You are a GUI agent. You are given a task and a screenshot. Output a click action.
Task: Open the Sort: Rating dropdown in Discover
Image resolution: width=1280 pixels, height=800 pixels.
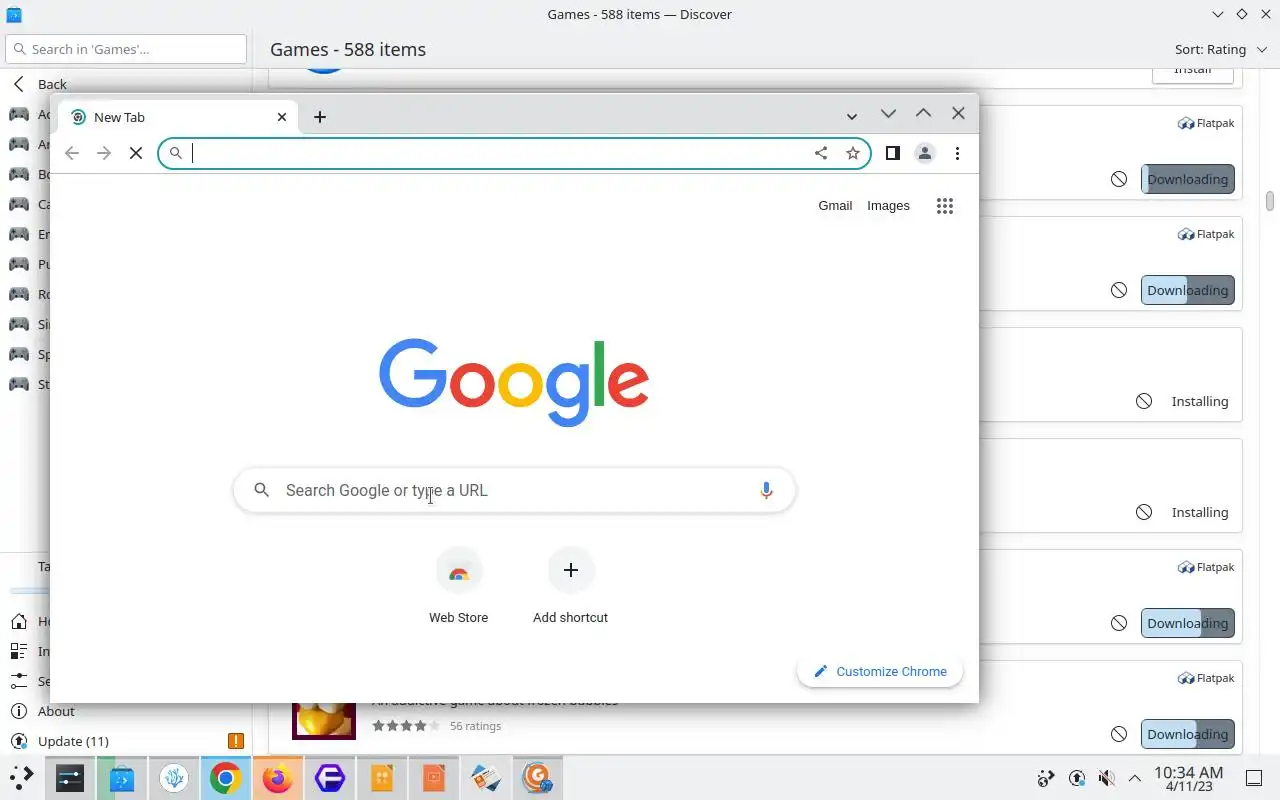pos(1220,49)
